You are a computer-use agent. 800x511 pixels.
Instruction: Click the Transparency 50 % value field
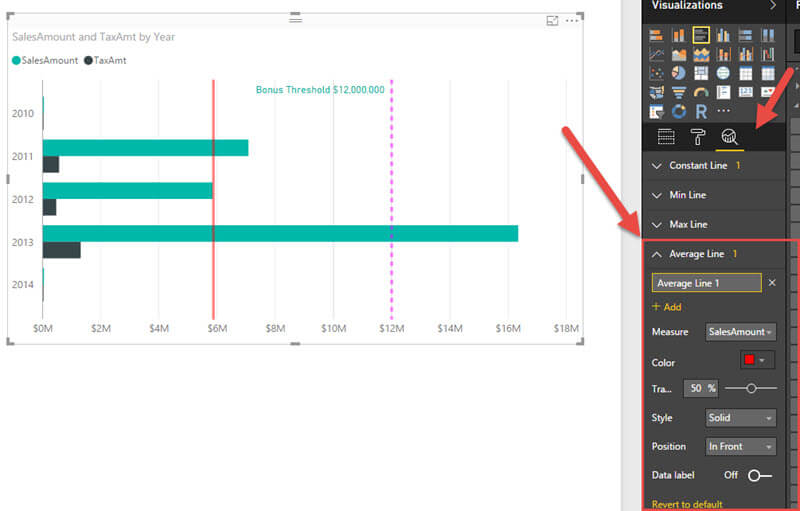(x=701, y=389)
